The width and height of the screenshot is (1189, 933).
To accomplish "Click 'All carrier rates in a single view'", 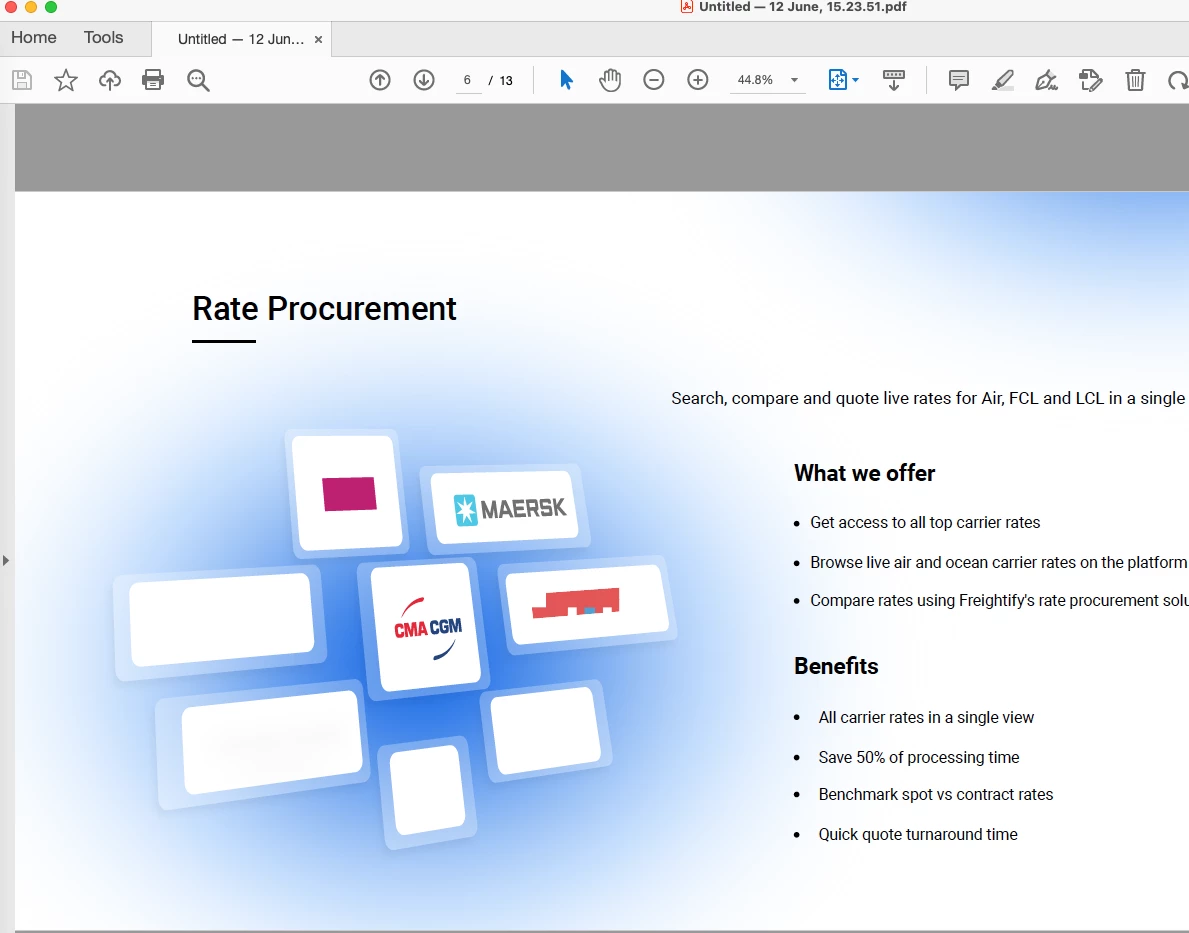I will point(926,718).
